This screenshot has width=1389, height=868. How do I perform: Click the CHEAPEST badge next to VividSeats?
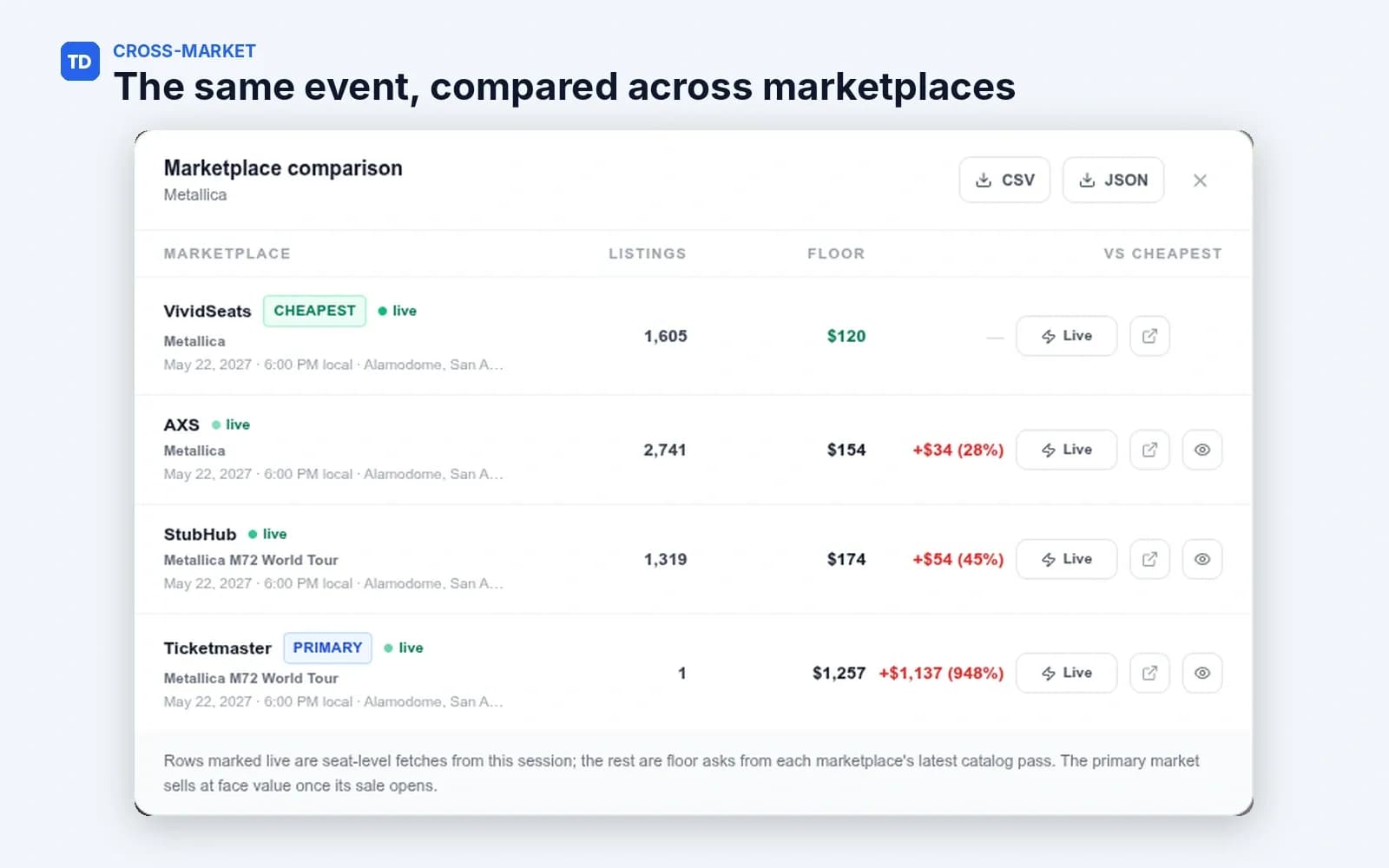(314, 311)
